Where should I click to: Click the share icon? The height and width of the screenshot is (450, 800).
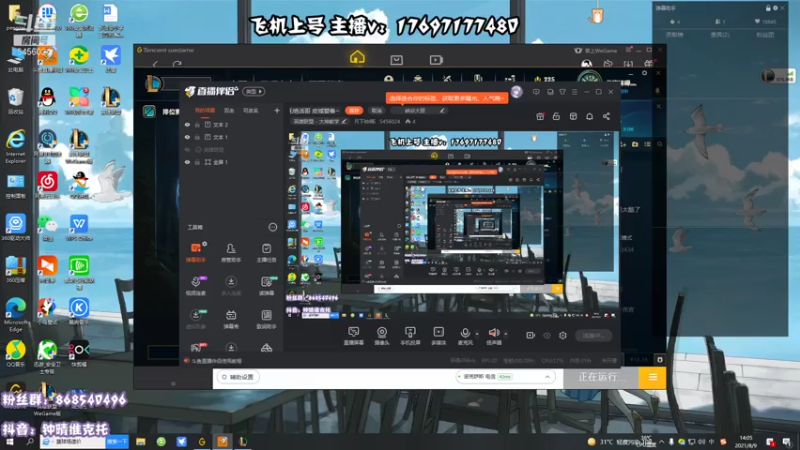pos(606,116)
